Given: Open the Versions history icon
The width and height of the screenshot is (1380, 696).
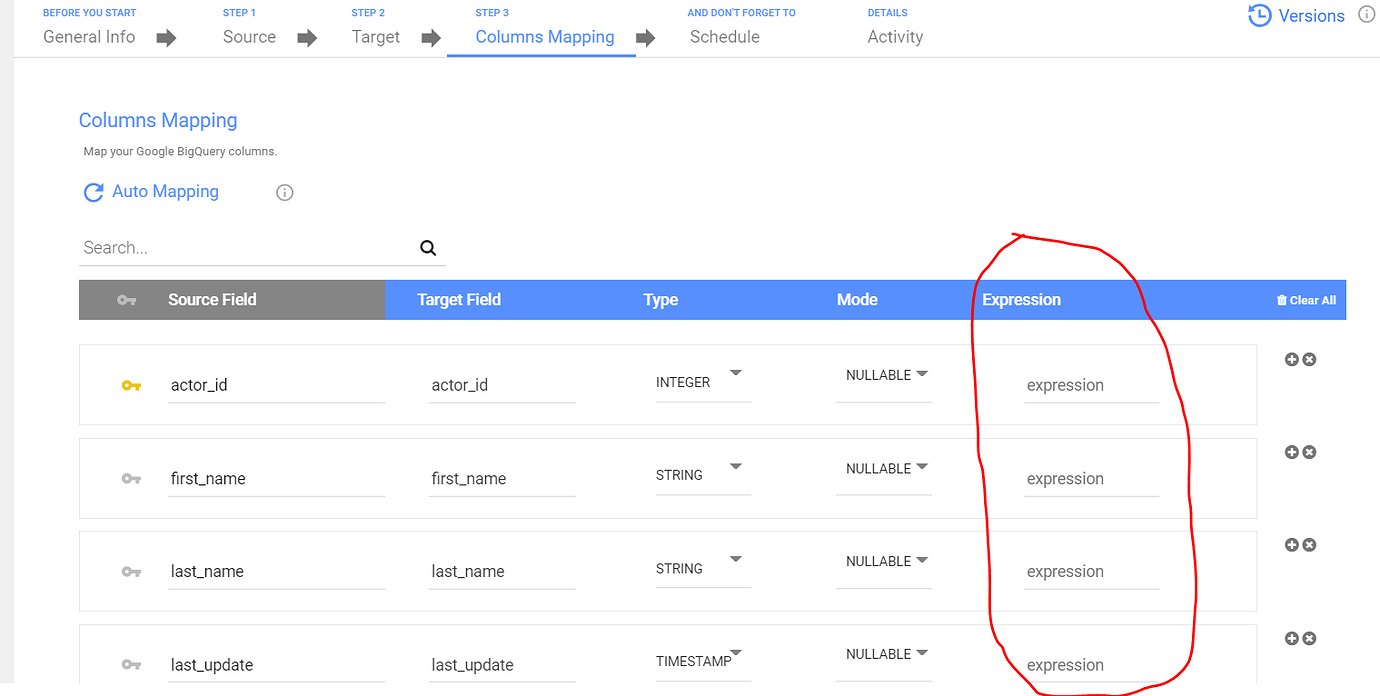Looking at the screenshot, I should tap(1259, 16).
